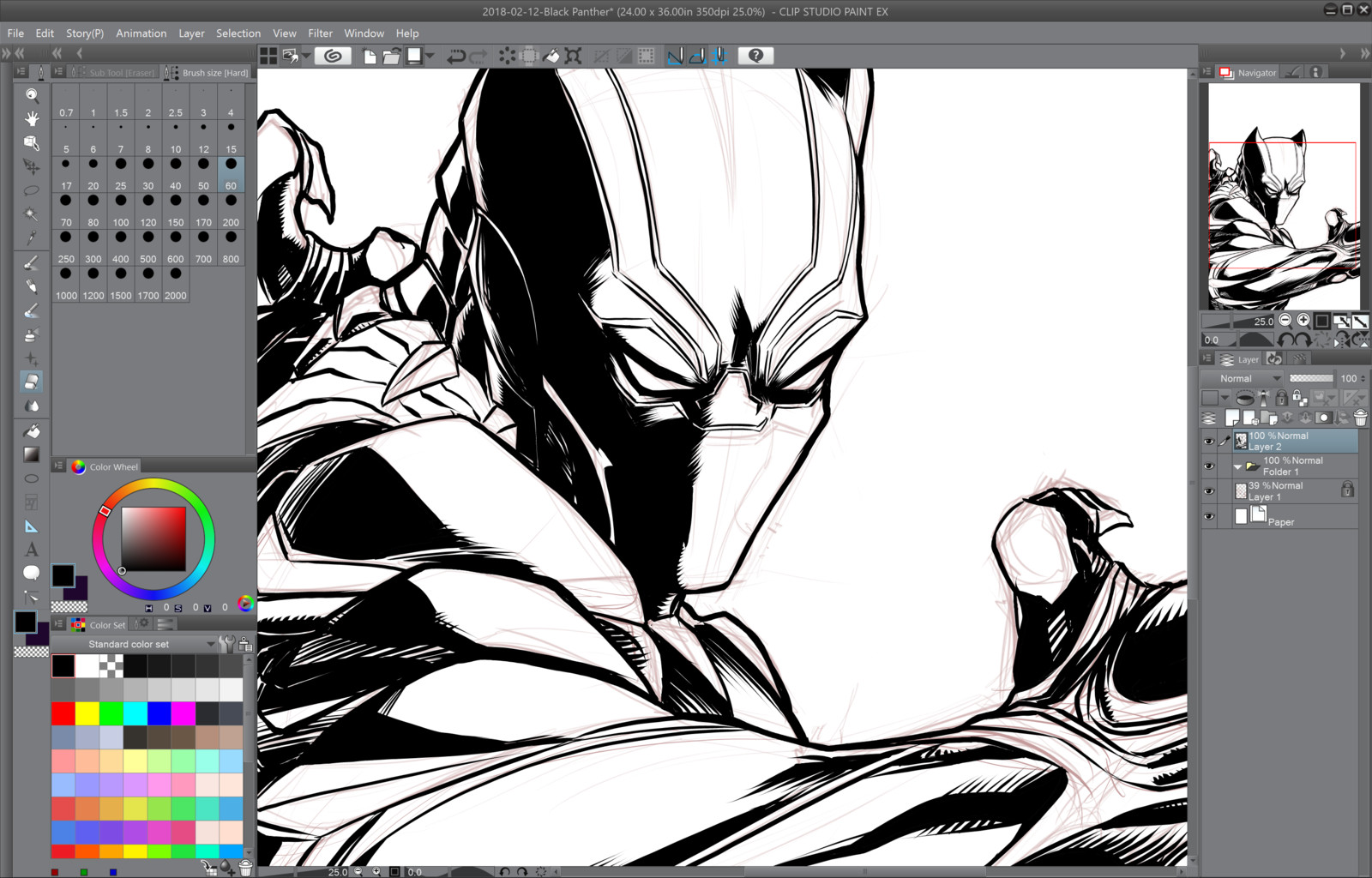Toggle the lock layer icon in Layer panel
Viewport: 1372px width, 878px height.
click(1281, 398)
